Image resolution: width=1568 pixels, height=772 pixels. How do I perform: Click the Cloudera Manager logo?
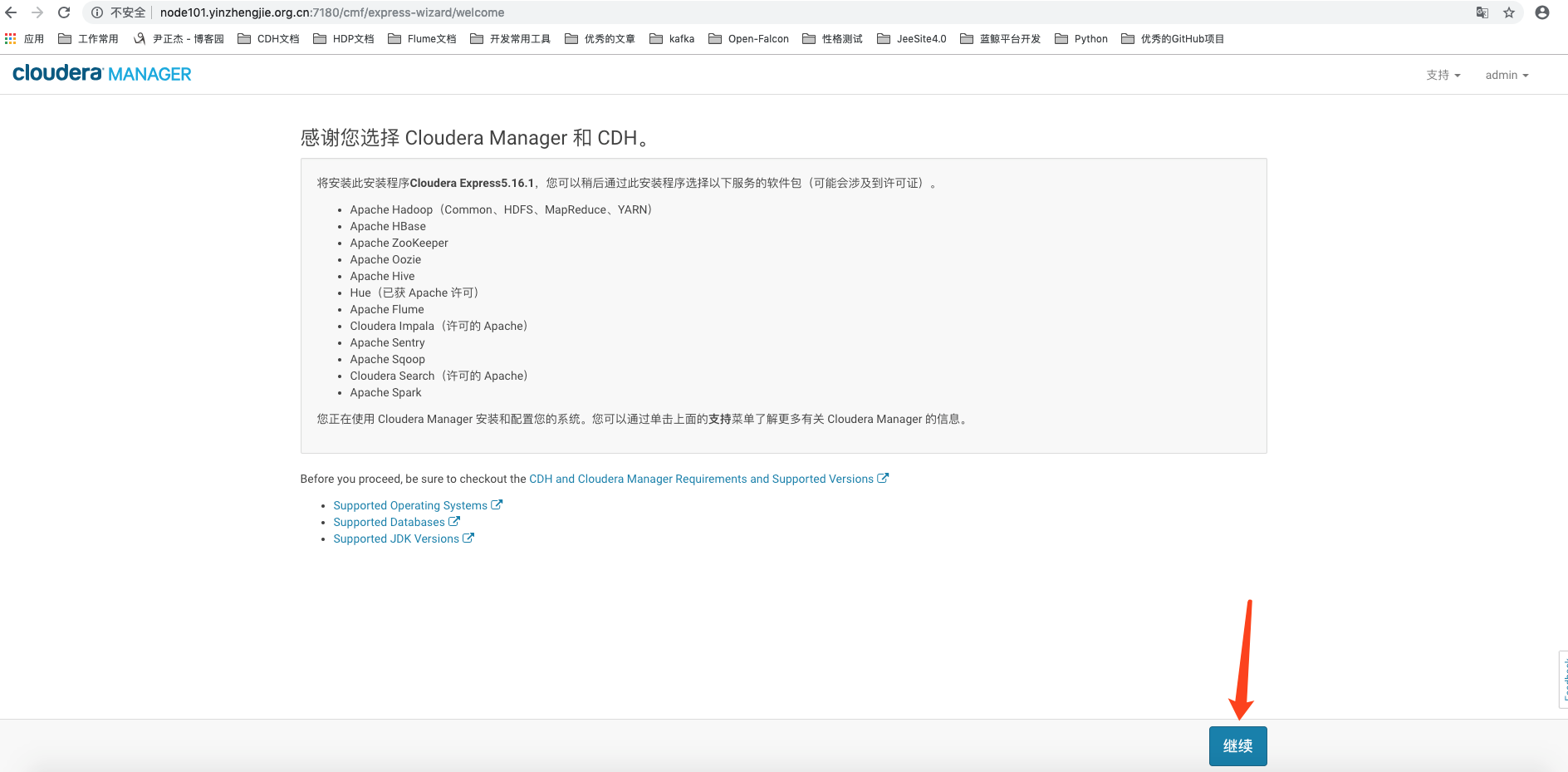(x=102, y=74)
